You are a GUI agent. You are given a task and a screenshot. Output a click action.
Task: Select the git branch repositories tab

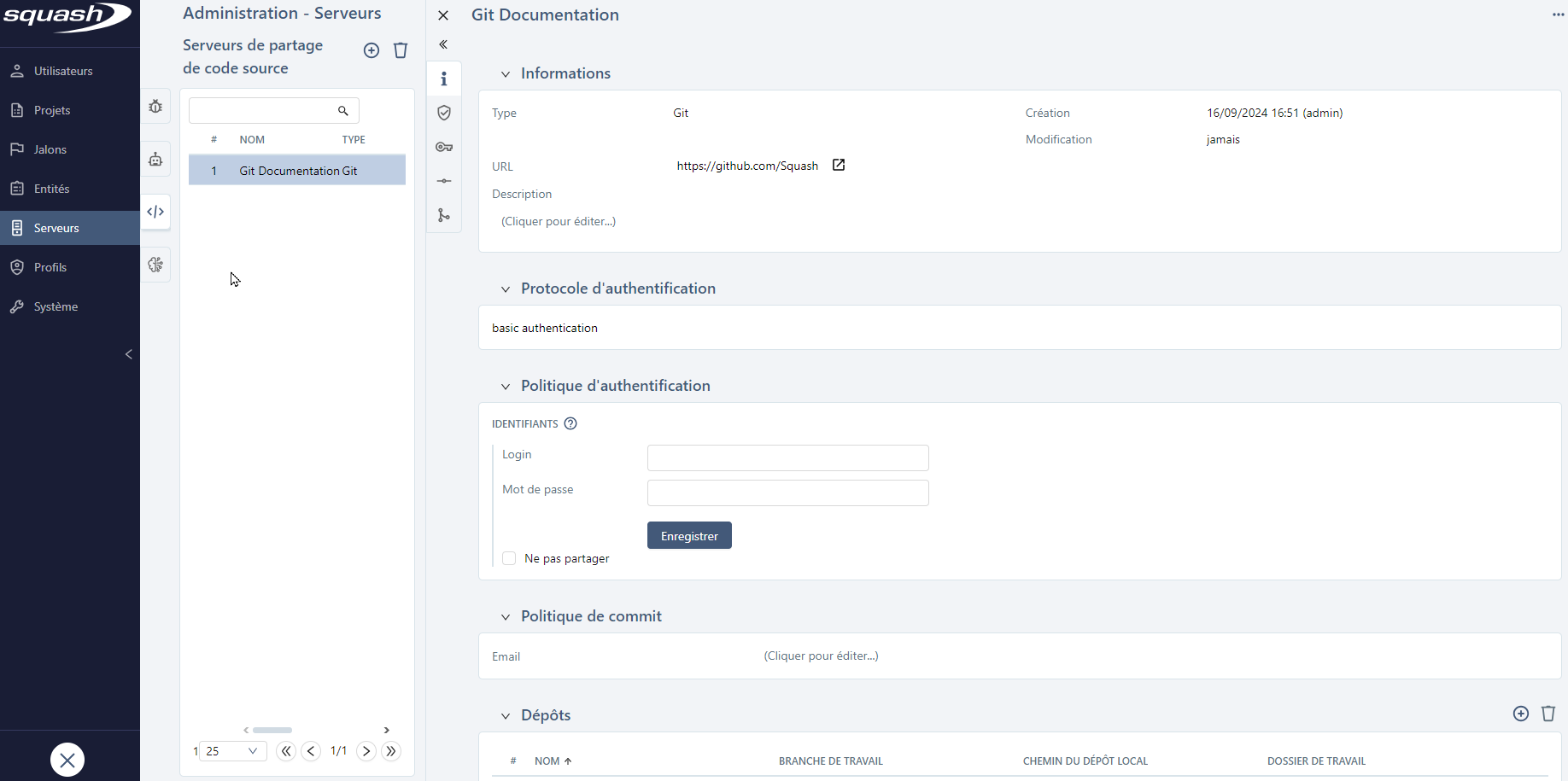pyautogui.click(x=444, y=215)
